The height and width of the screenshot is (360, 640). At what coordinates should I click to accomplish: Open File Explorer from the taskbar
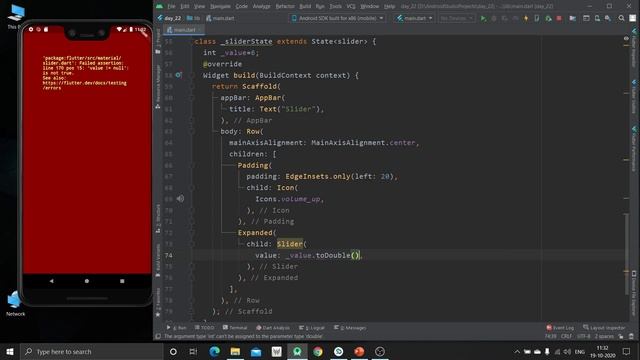pyautogui.click(x=235, y=351)
